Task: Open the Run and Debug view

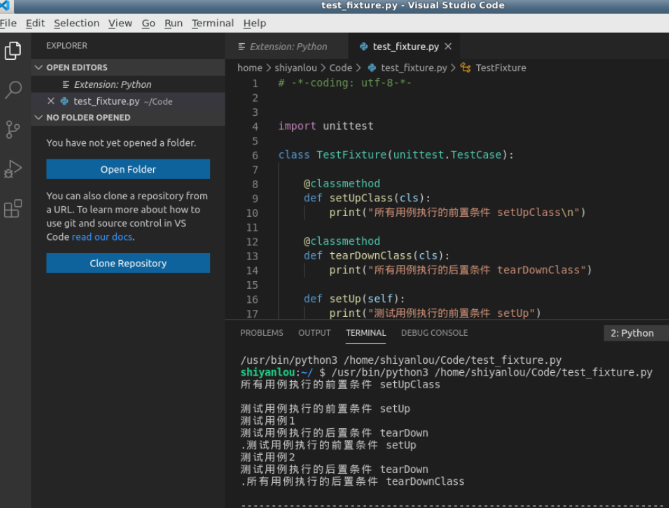Action: click(13, 169)
